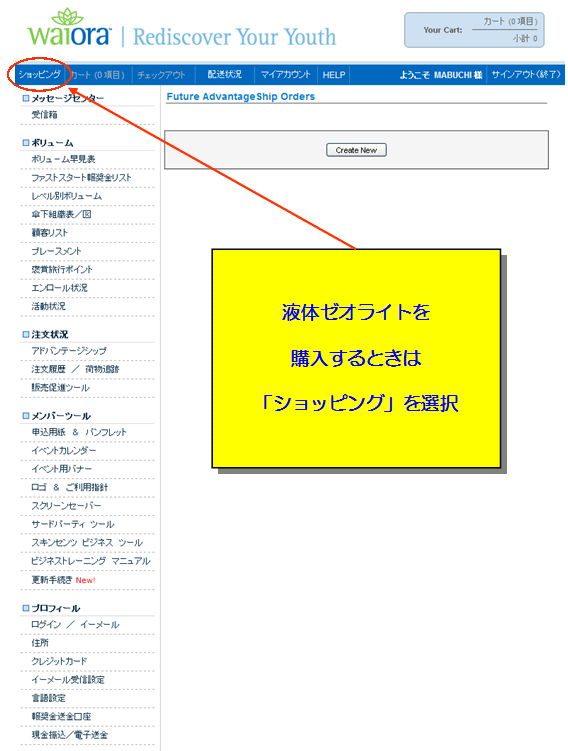Open スキンセンツ ビジネス ツール link

point(87,542)
